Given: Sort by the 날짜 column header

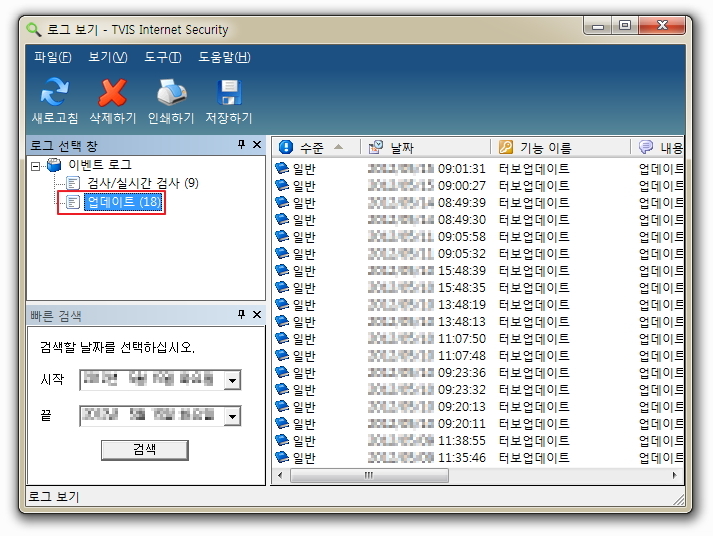Looking at the screenshot, I should point(401,147).
